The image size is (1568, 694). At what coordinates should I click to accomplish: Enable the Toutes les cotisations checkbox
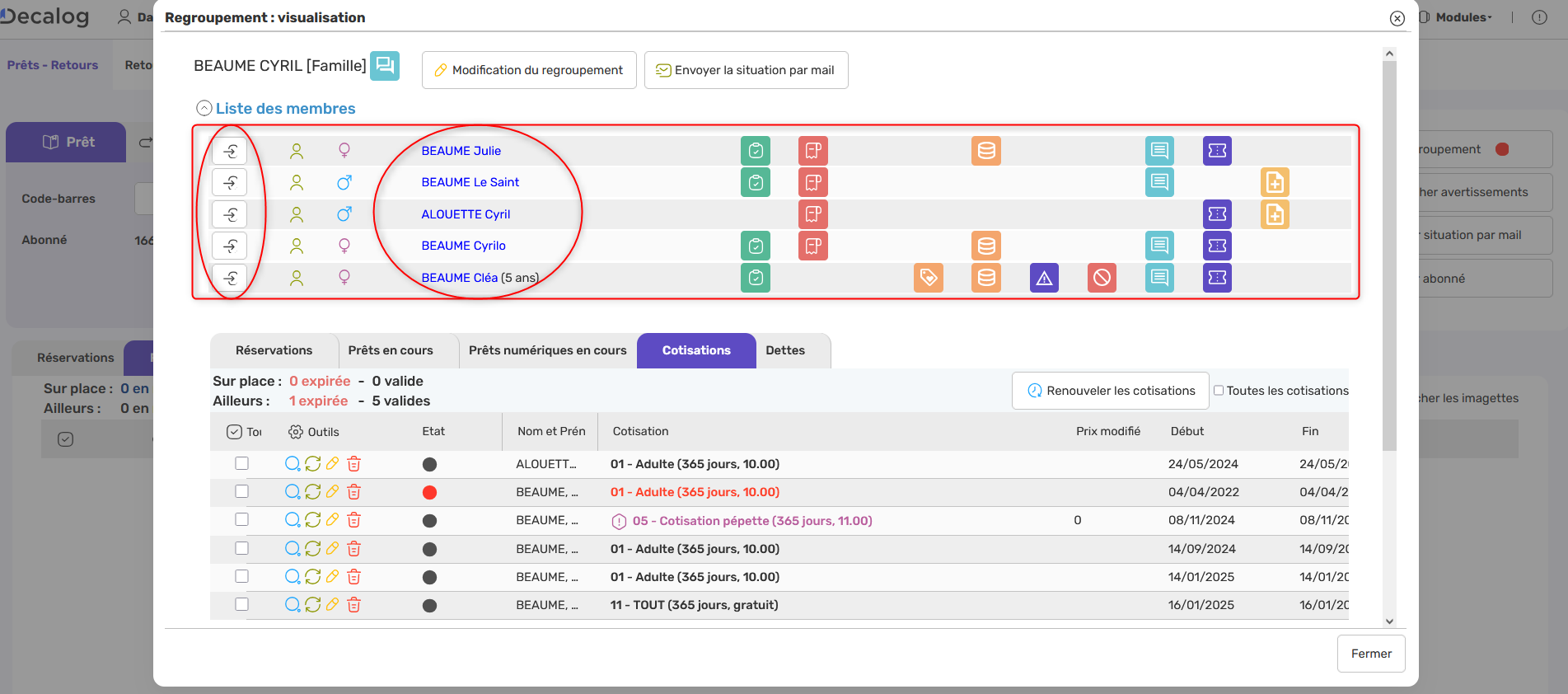1219,391
